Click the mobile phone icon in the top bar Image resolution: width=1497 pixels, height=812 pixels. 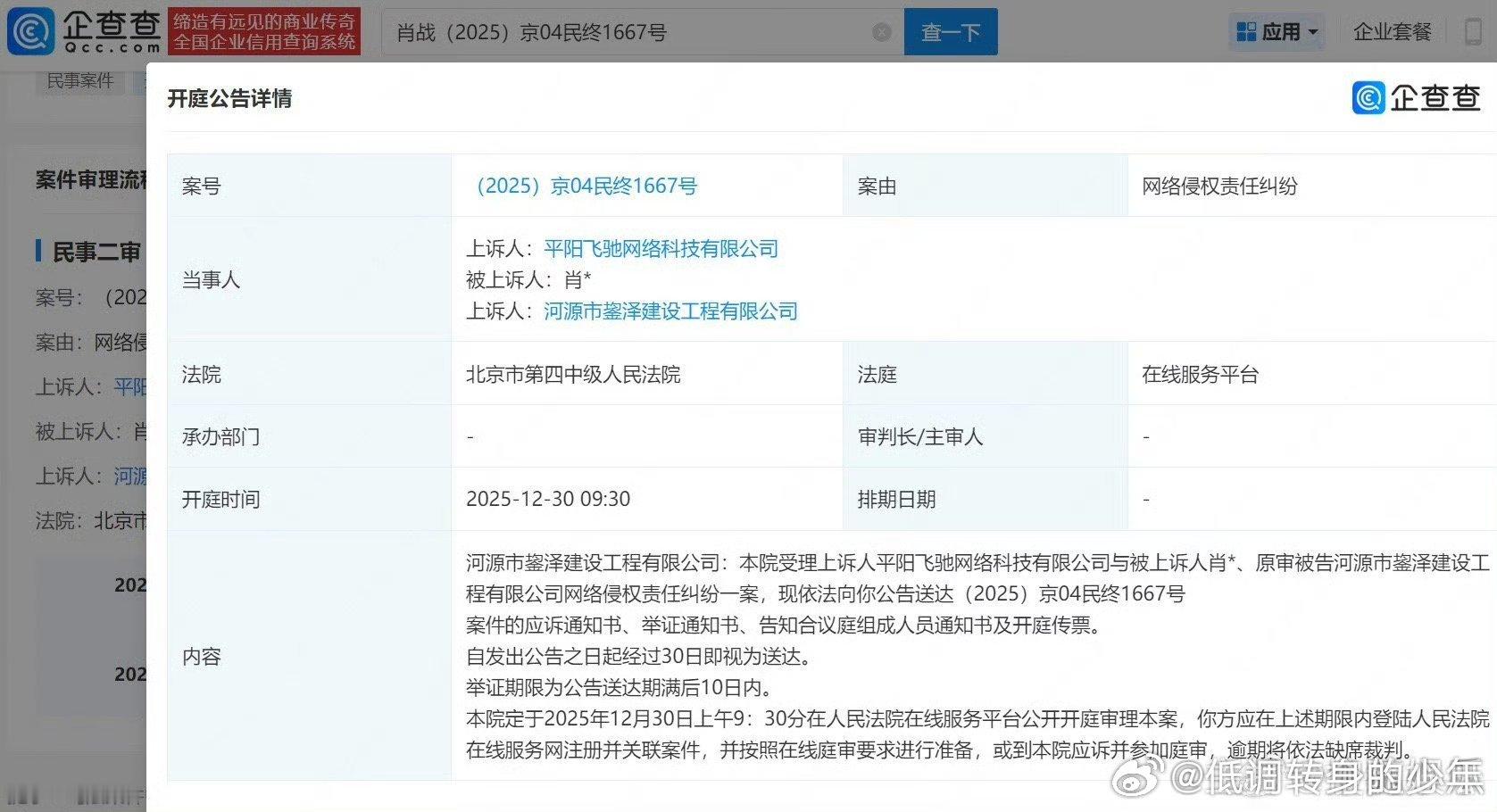tap(1472, 31)
